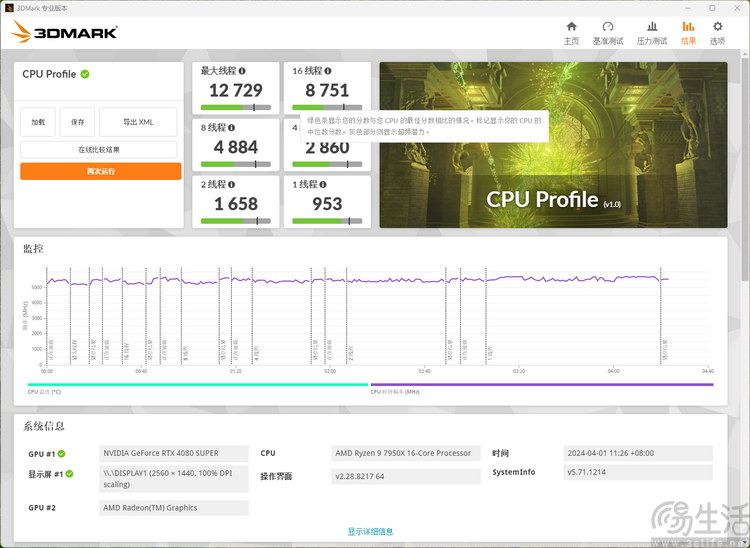Open the Stress Test (压力测试) icon
Viewport: 750px width, 548px height.
coord(651,27)
